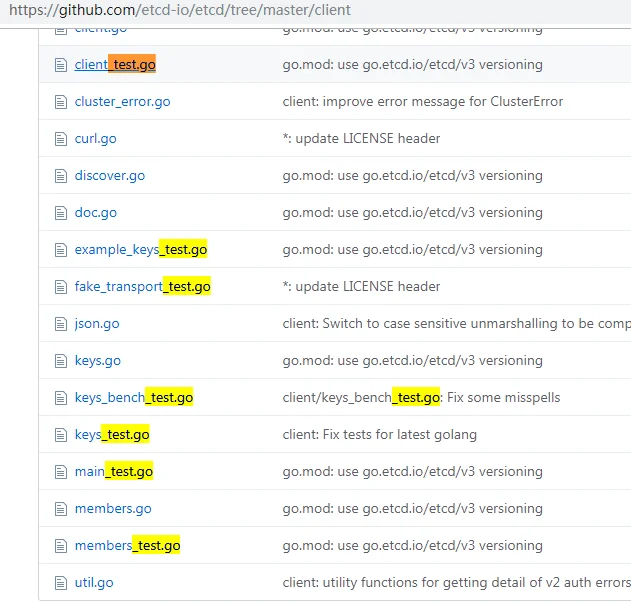Viewport: 631px width, 604px height.
Task: Open commit 'improve error message for ClusterError'
Action: point(422,102)
